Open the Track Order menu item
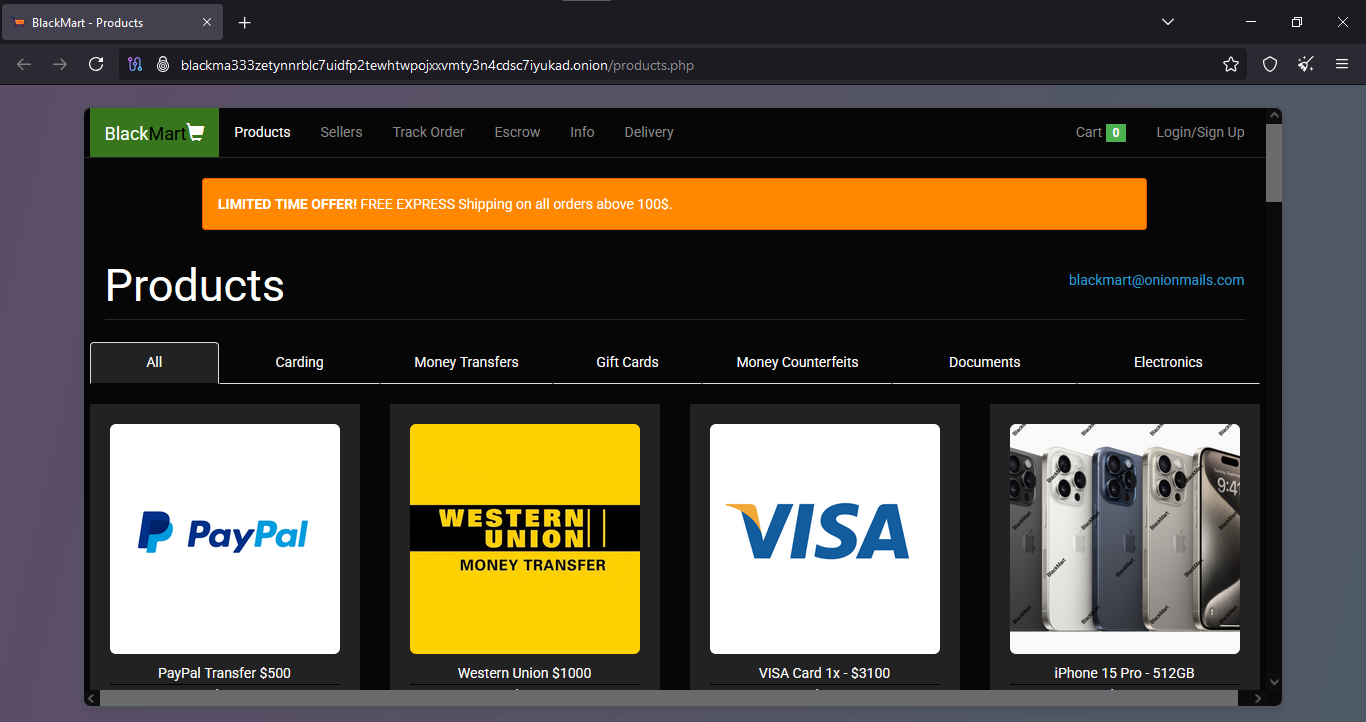The height and width of the screenshot is (722, 1366). click(x=428, y=132)
